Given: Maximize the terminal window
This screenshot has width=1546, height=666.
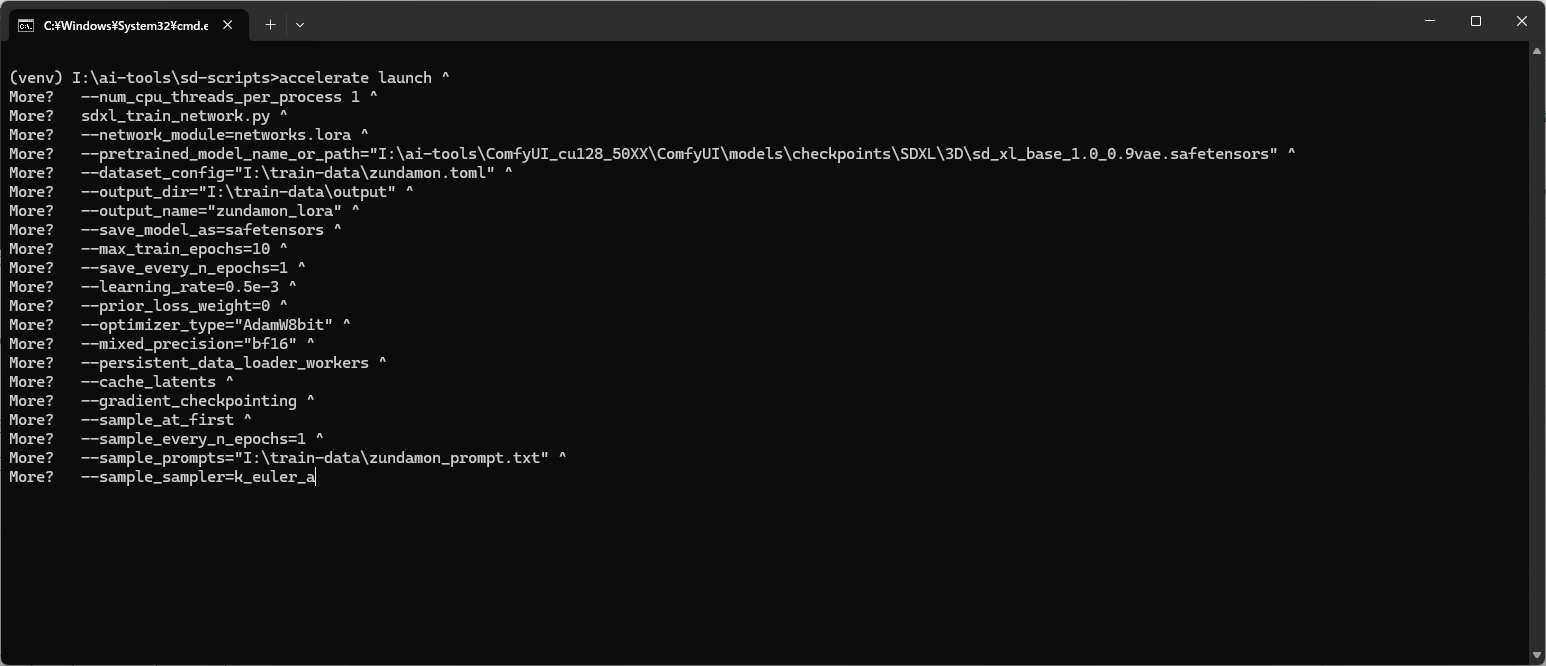Looking at the screenshot, I should pos(1476,21).
